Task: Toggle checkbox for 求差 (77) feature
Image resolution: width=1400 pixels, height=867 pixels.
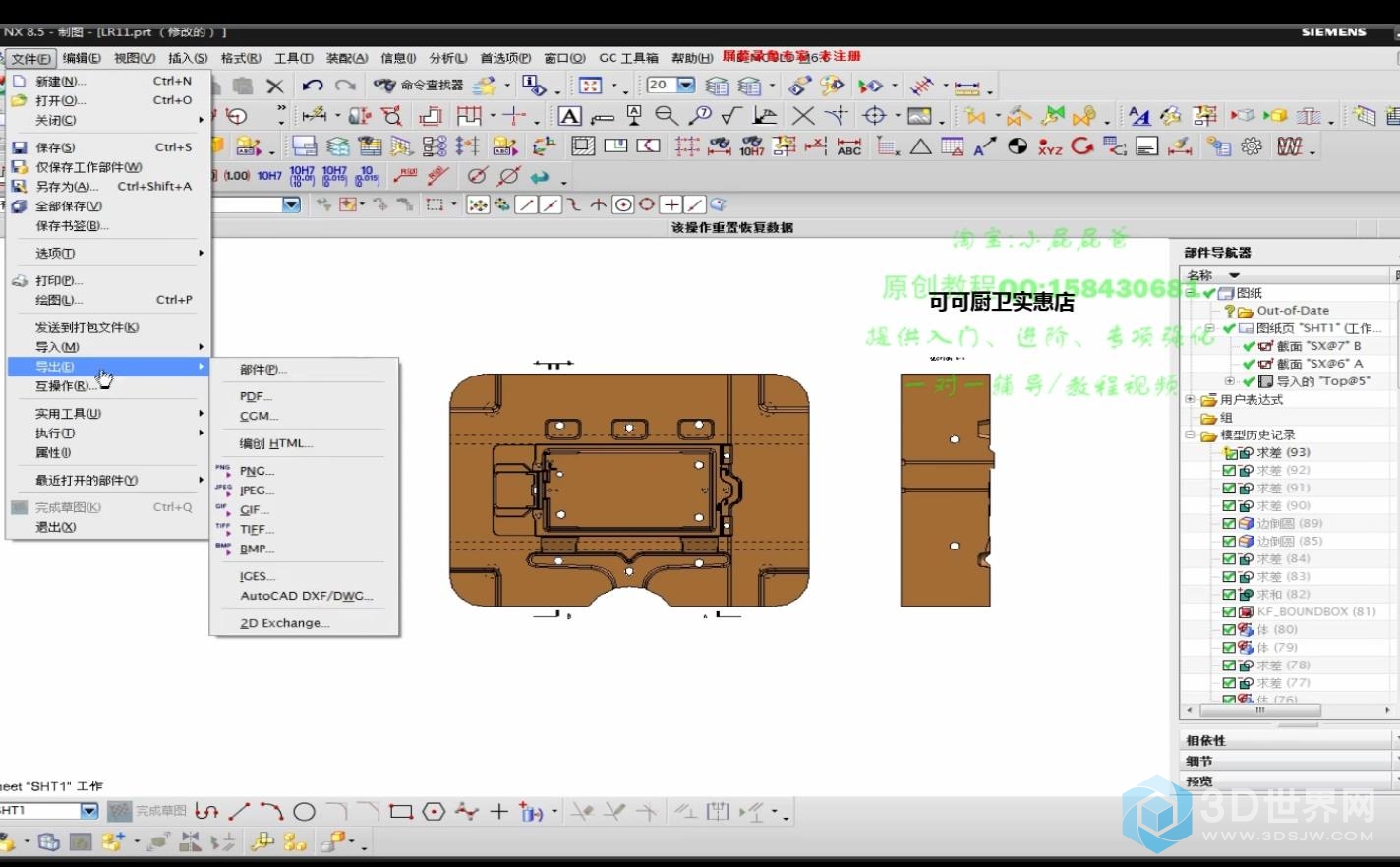Action: pyautogui.click(x=1229, y=683)
